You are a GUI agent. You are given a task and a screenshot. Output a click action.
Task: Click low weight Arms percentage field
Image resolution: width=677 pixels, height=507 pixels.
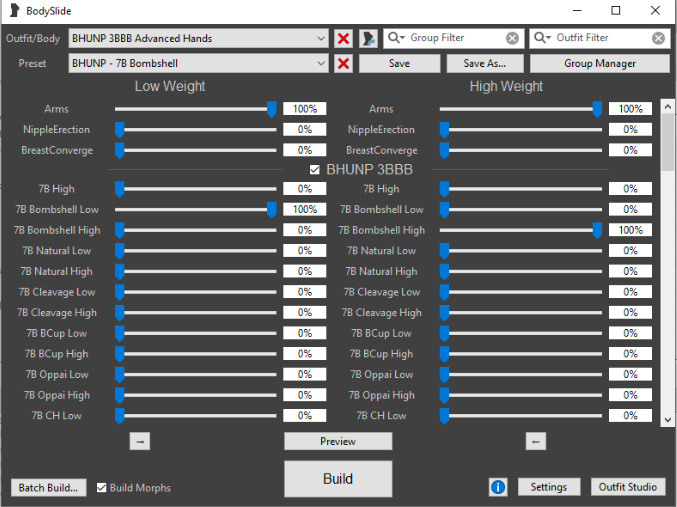point(305,109)
